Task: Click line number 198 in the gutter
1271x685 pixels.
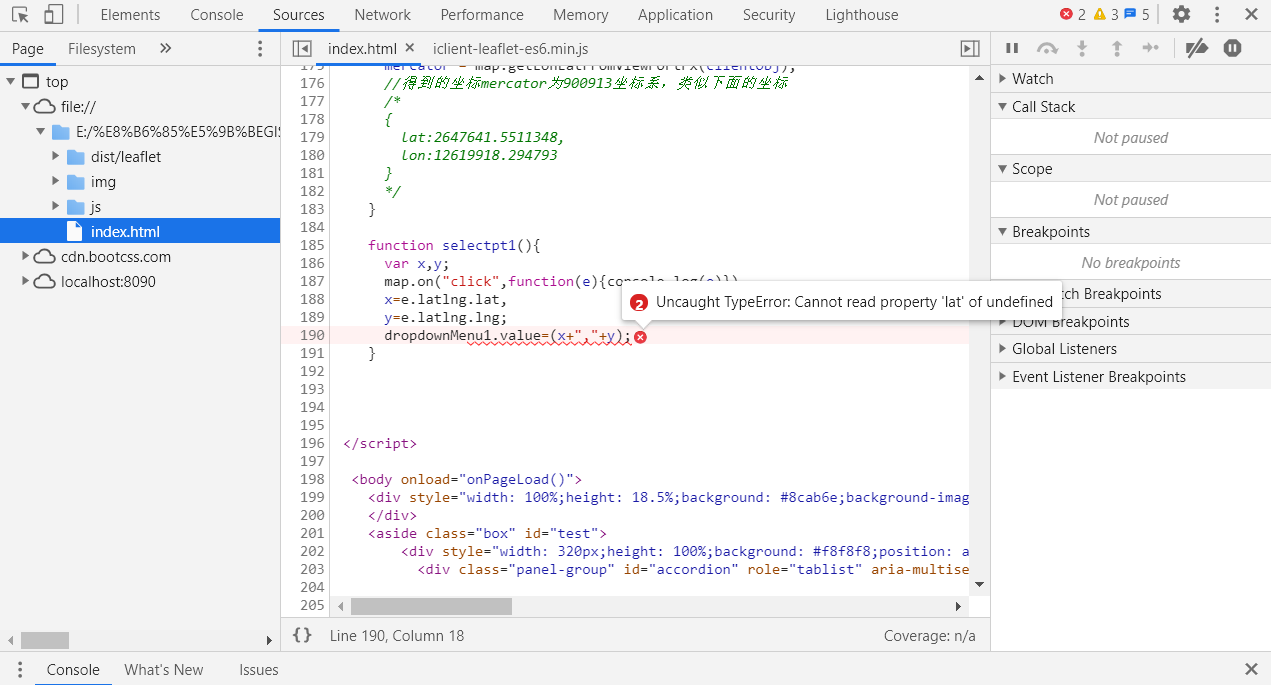Action: (312, 480)
